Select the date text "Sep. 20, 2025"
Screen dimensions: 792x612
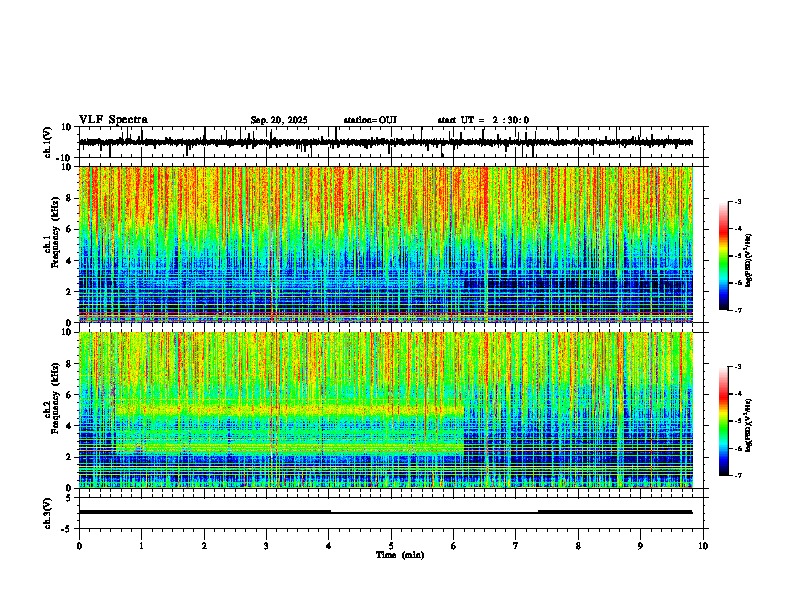point(279,120)
